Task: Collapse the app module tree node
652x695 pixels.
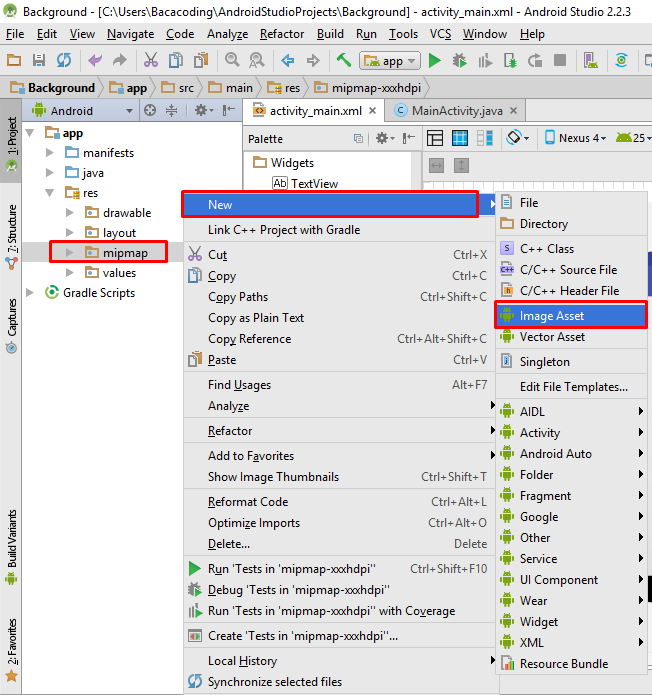Action: pyautogui.click(x=30, y=133)
